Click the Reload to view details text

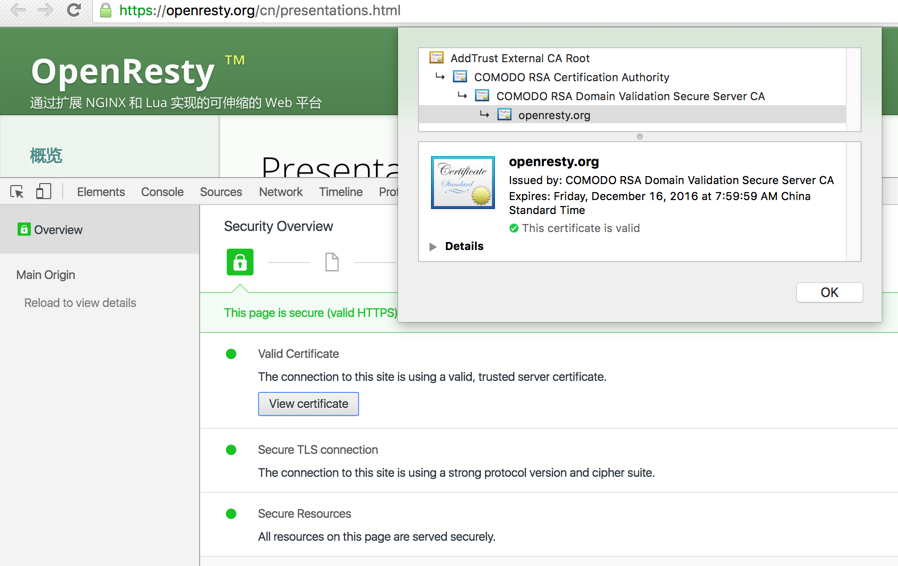click(80, 302)
